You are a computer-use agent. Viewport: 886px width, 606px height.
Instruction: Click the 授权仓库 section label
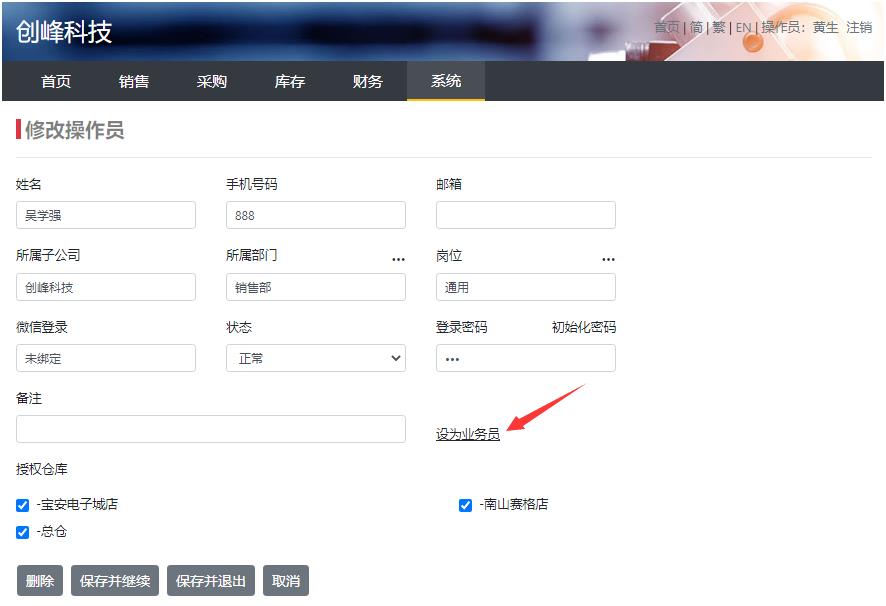[42, 469]
